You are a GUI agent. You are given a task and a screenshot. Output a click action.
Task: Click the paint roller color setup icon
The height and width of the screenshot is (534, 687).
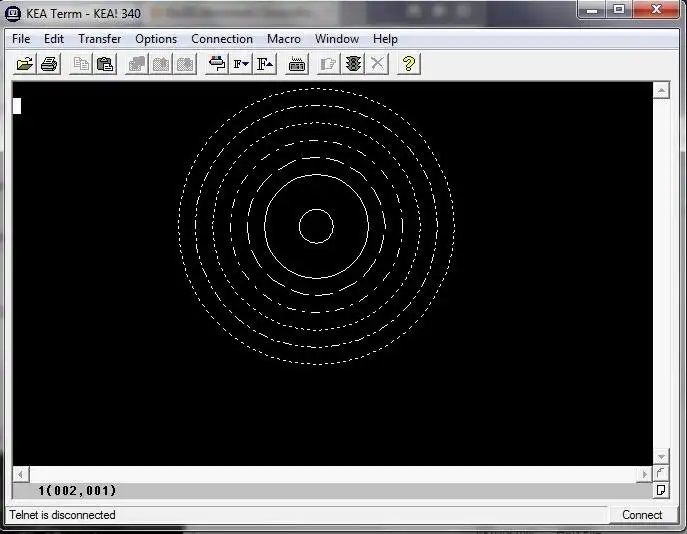point(217,64)
